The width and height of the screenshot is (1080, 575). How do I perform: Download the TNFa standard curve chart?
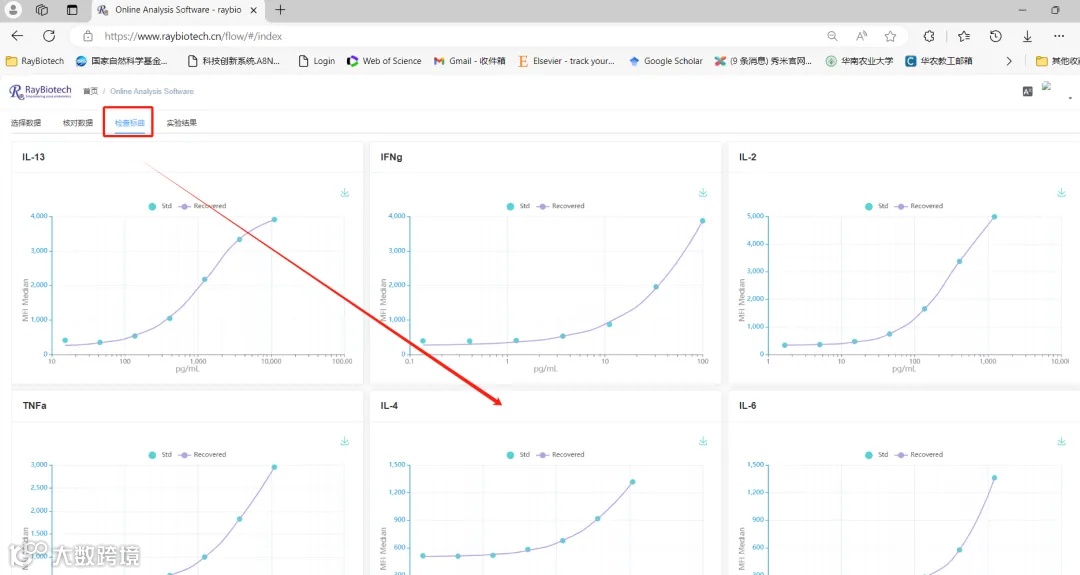[x=344, y=441]
